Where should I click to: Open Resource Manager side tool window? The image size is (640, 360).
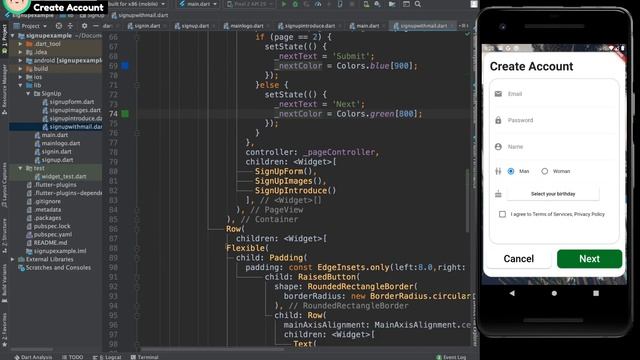(4, 90)
